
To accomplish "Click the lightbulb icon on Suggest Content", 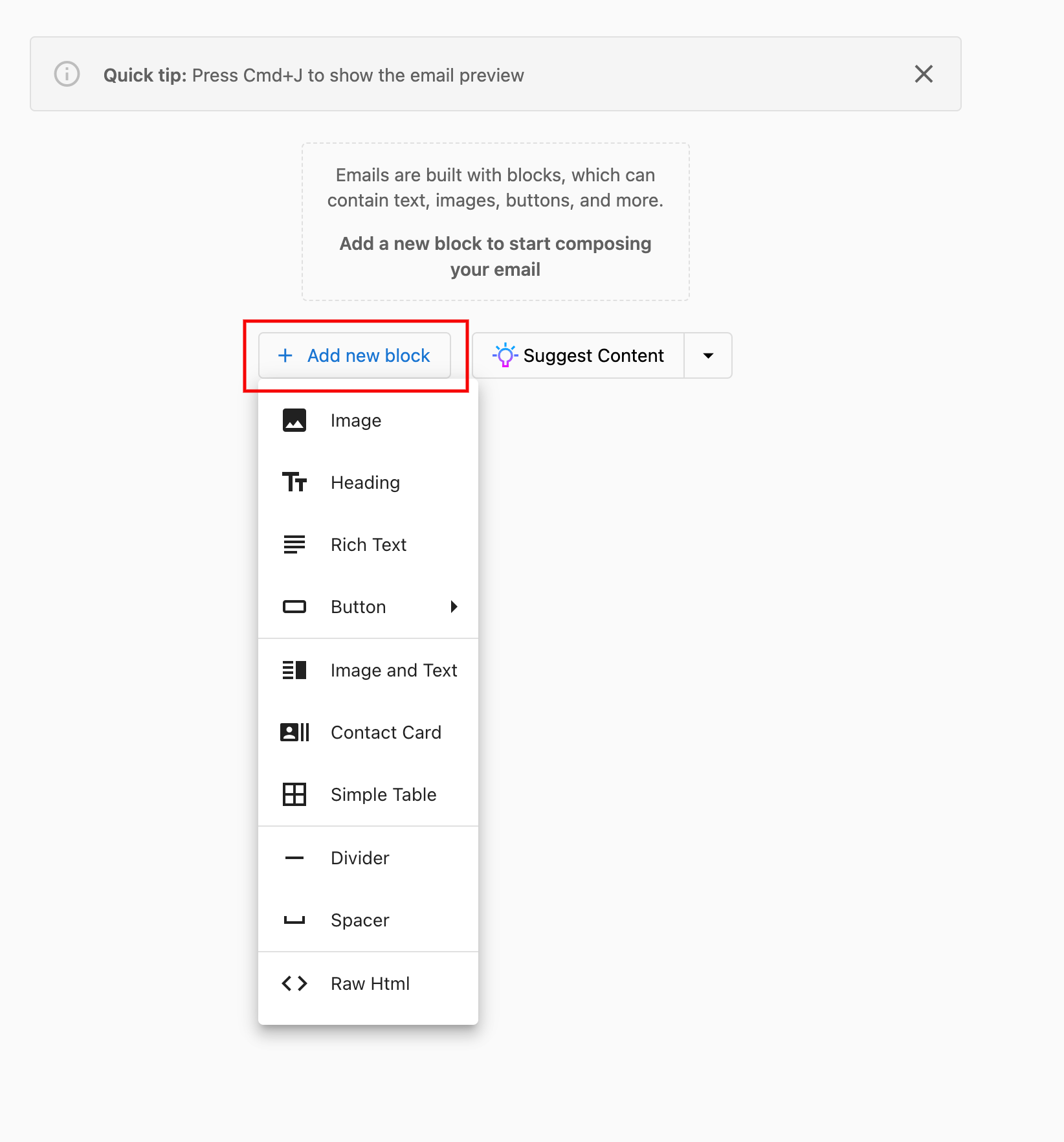I will click(505, 355).
